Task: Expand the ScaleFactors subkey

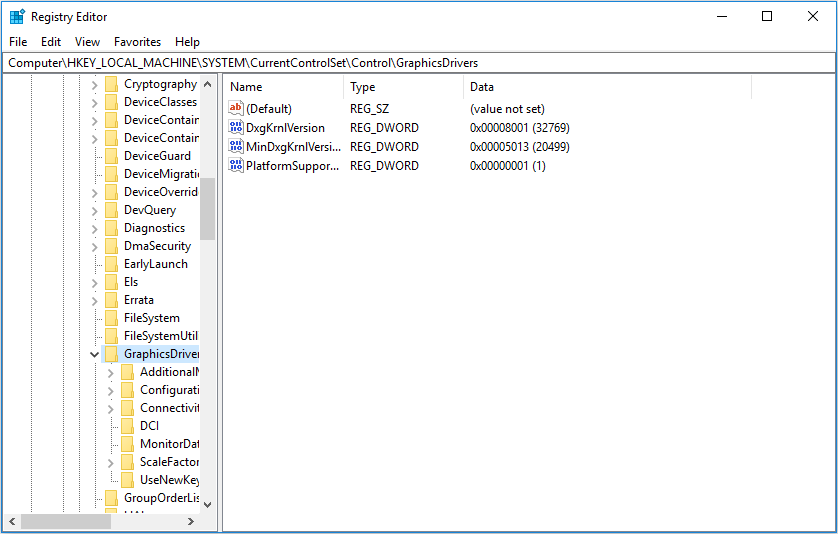Action: (111, 462)
